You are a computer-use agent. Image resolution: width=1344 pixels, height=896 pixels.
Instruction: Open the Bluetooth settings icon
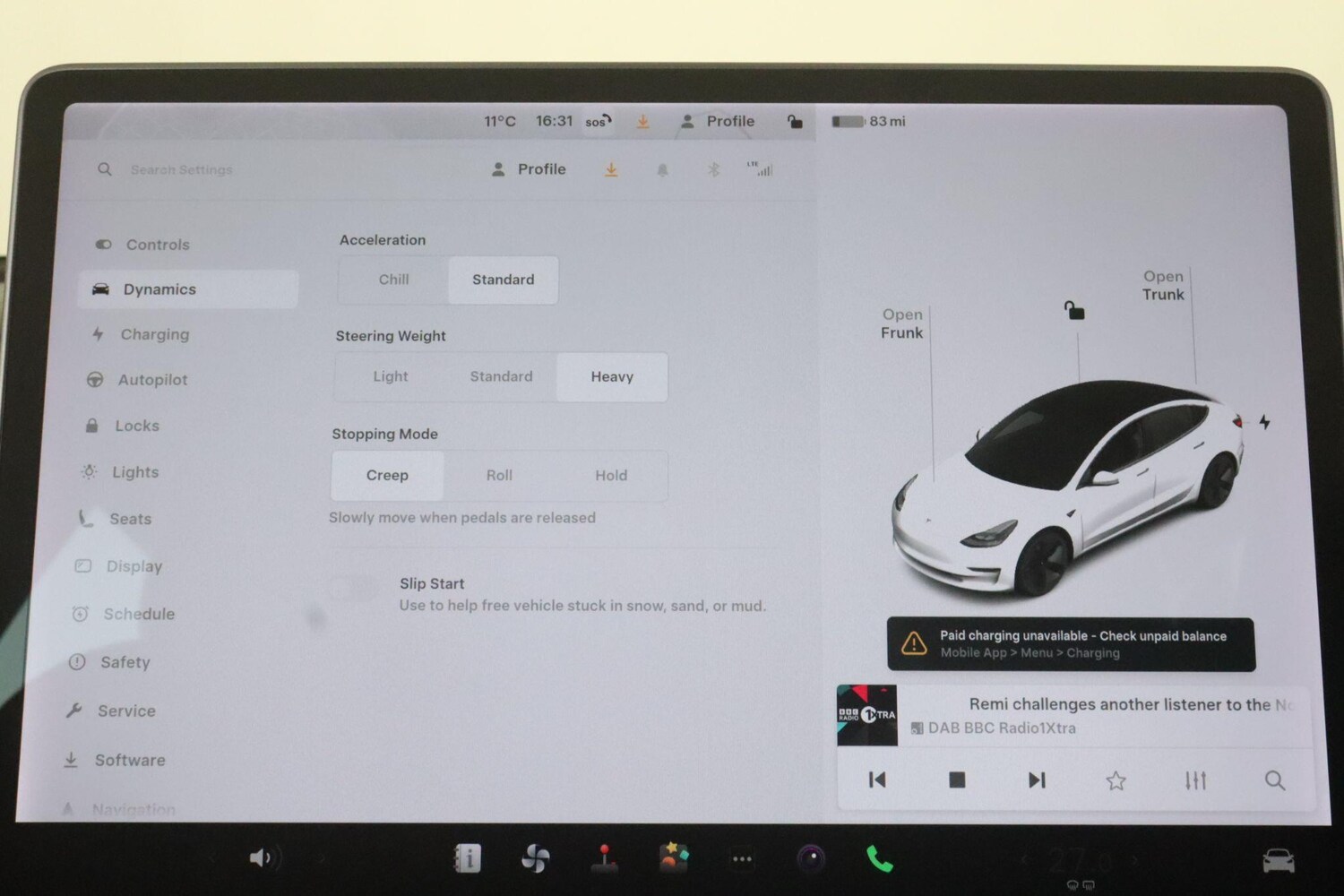click(714, 169)
